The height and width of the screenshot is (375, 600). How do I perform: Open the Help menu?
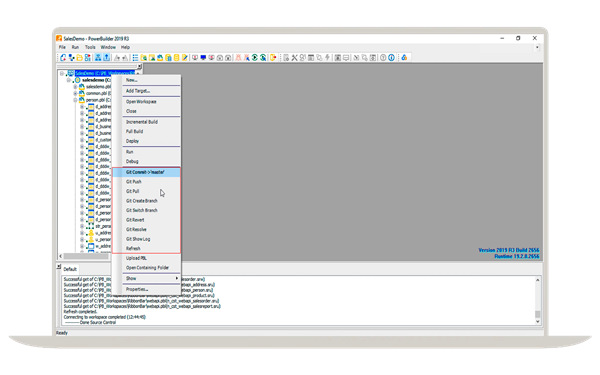tap(126, 47)
